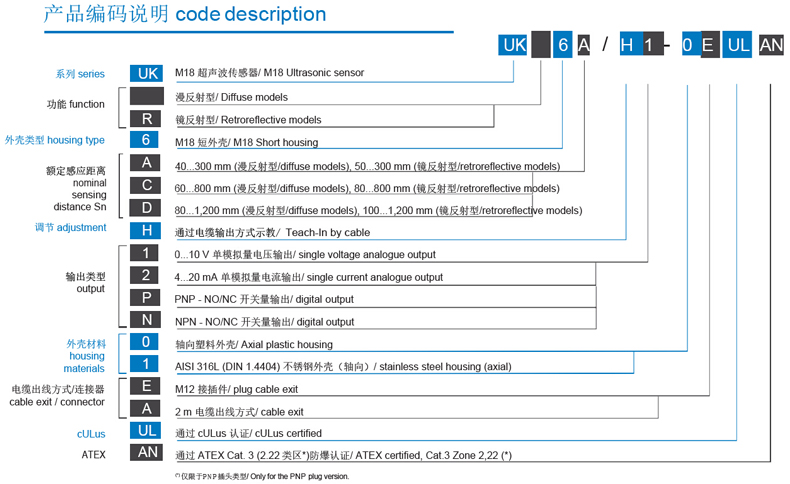Click the 2 code box for 4...20 mA output

pyautogui.click(x=146, y=275)
